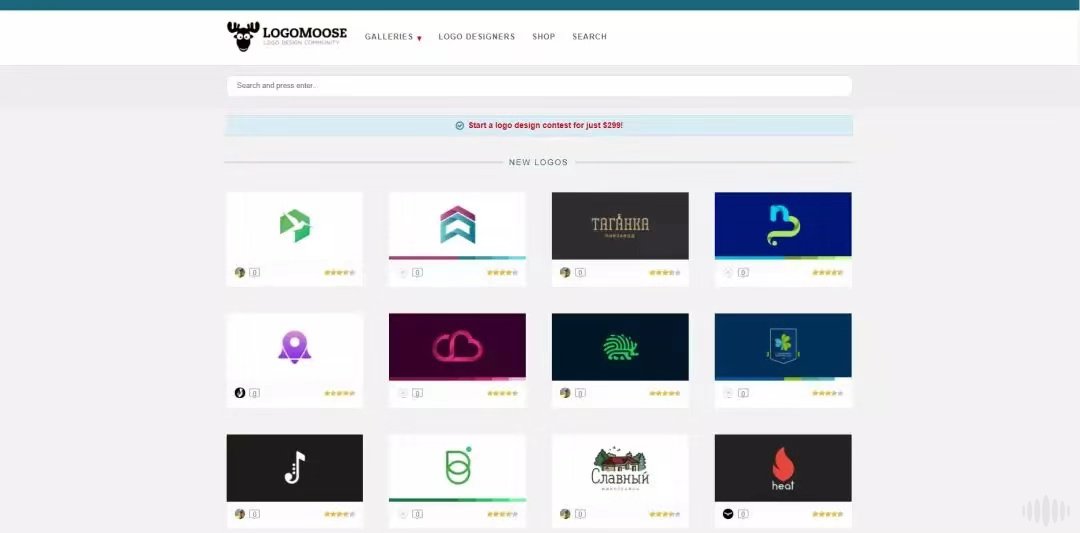Click the red arrow next to Galleries
Viewport: 1080px width, 533px height.
point(419,38)
